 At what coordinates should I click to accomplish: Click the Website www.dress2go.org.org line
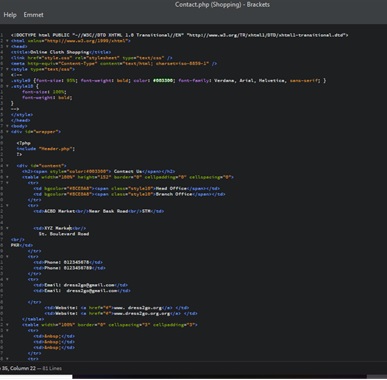121,313
